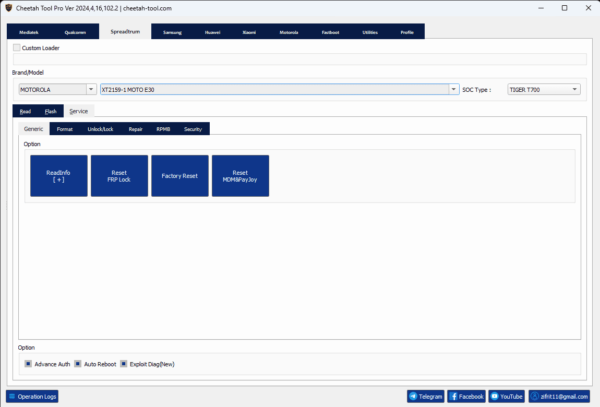Viewport: 600px width, 407px height.
Task: Click the ReadInfo [+] tile
Action: (59, 175)
